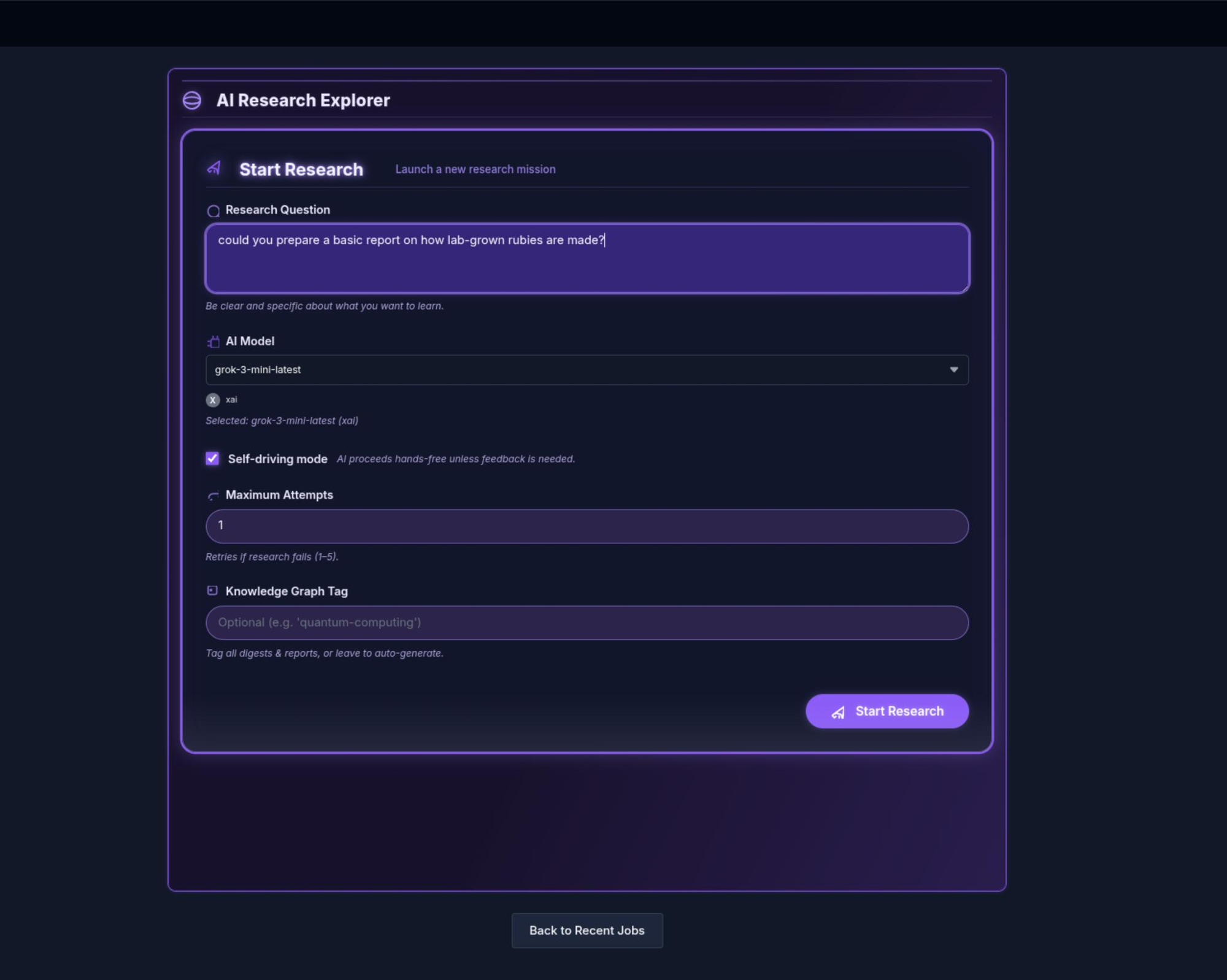Click the Research Question bubble icon
The width and height of the screenshot is (1227, 980).
[x=213, y=211]
